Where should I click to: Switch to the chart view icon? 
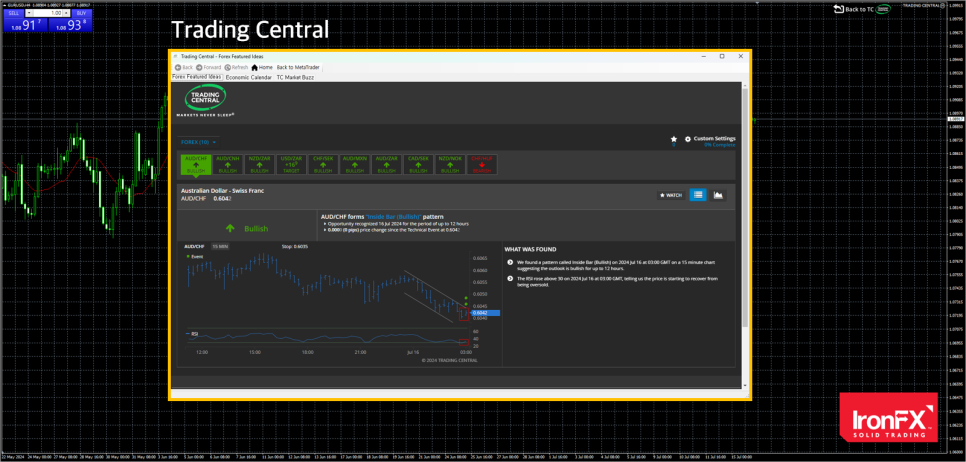tap(718, 195)
